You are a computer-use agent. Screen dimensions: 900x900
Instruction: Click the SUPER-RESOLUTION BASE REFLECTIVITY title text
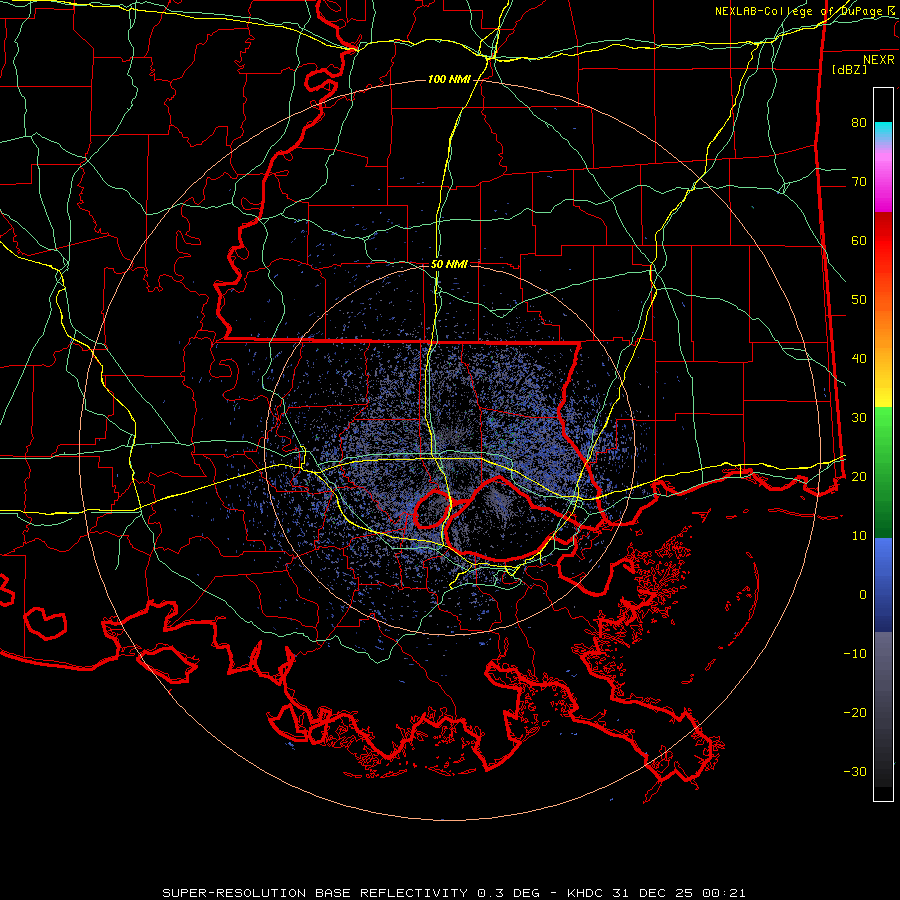point(315,893)
